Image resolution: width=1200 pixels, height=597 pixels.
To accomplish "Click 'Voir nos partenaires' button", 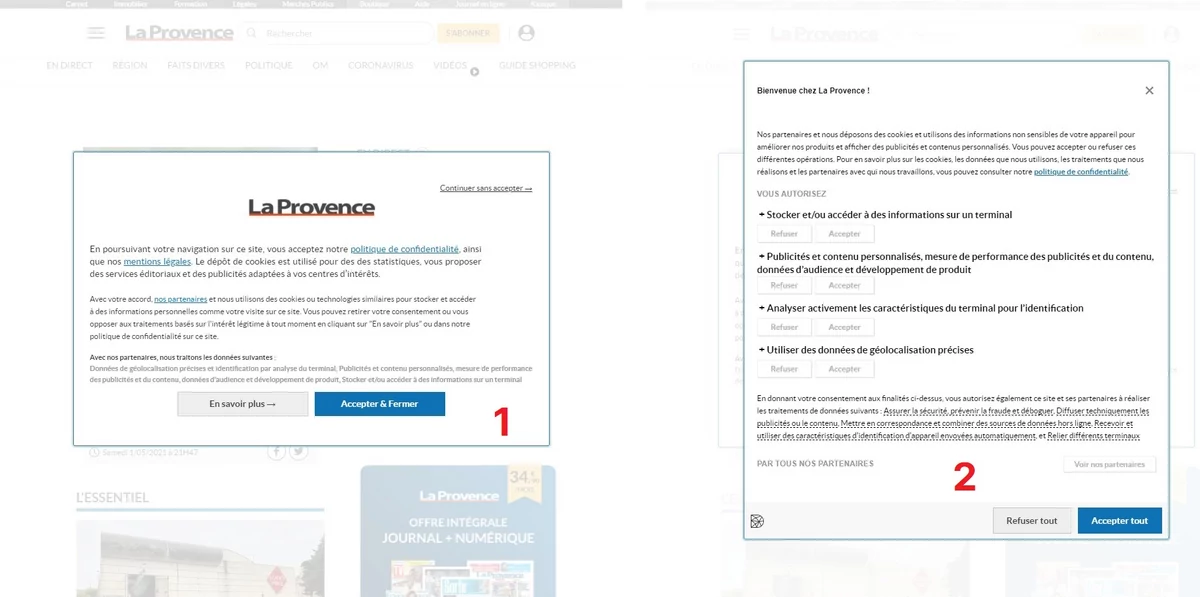I will 1110,464.
